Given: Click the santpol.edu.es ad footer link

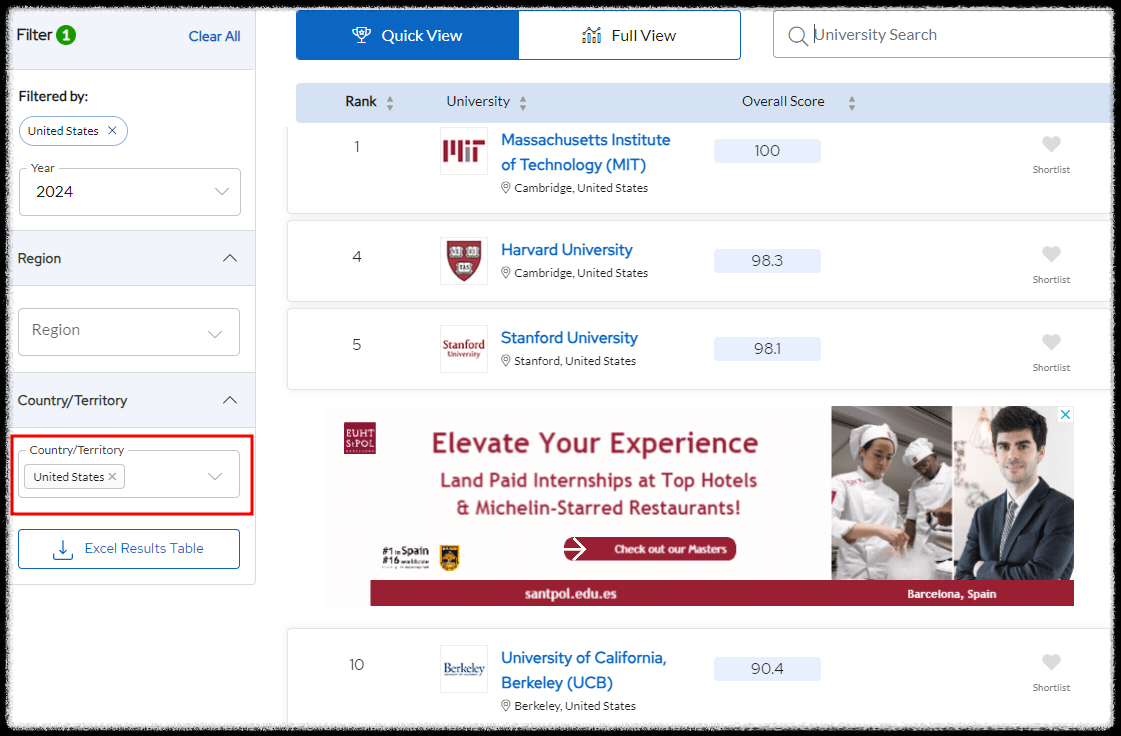Looking at the screenshot, I should [571, 594].
